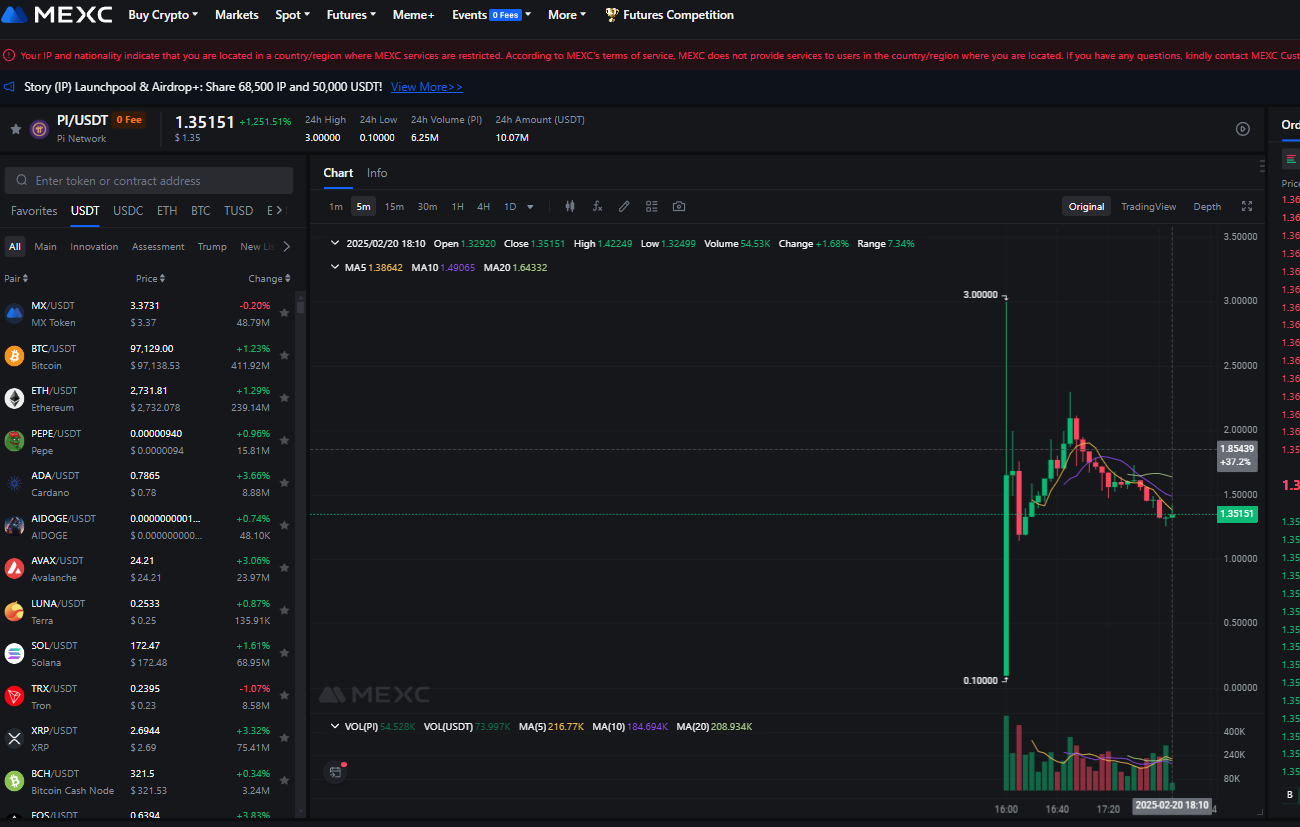
Task: Click the pair list scrollbar up arrow
Action: click(x=301, y=298)
